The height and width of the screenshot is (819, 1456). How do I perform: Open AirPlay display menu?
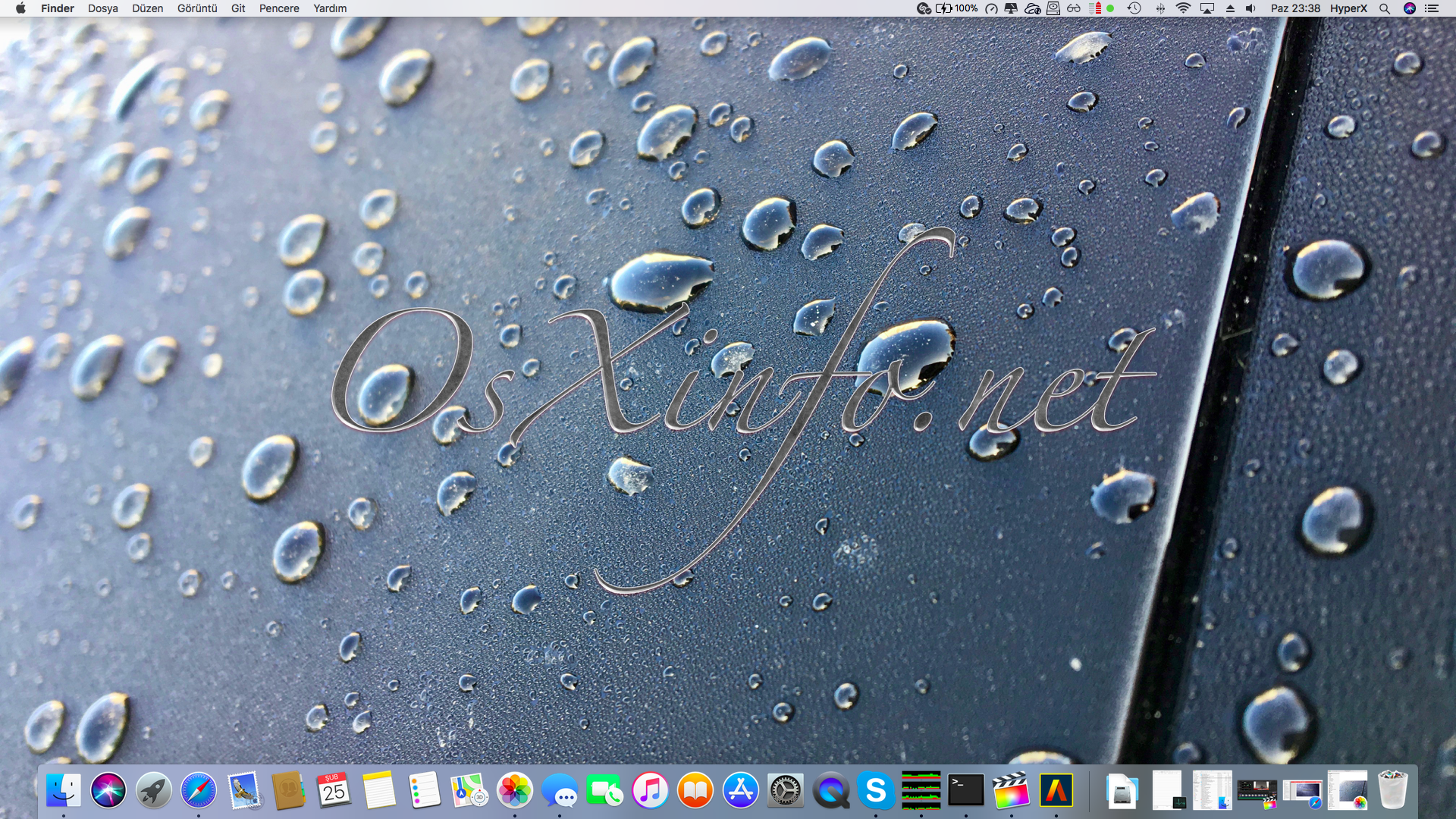tap(1207, 8)
